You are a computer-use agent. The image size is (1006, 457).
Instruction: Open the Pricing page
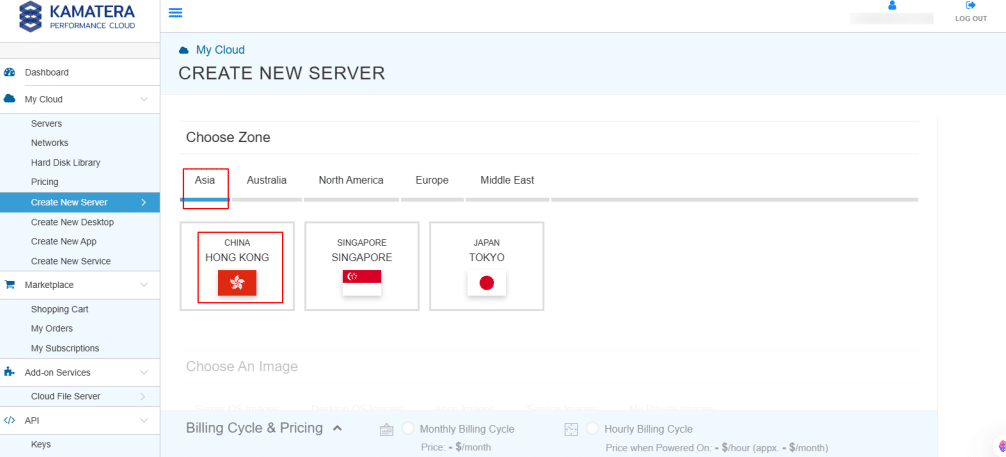tap(44, 182)
